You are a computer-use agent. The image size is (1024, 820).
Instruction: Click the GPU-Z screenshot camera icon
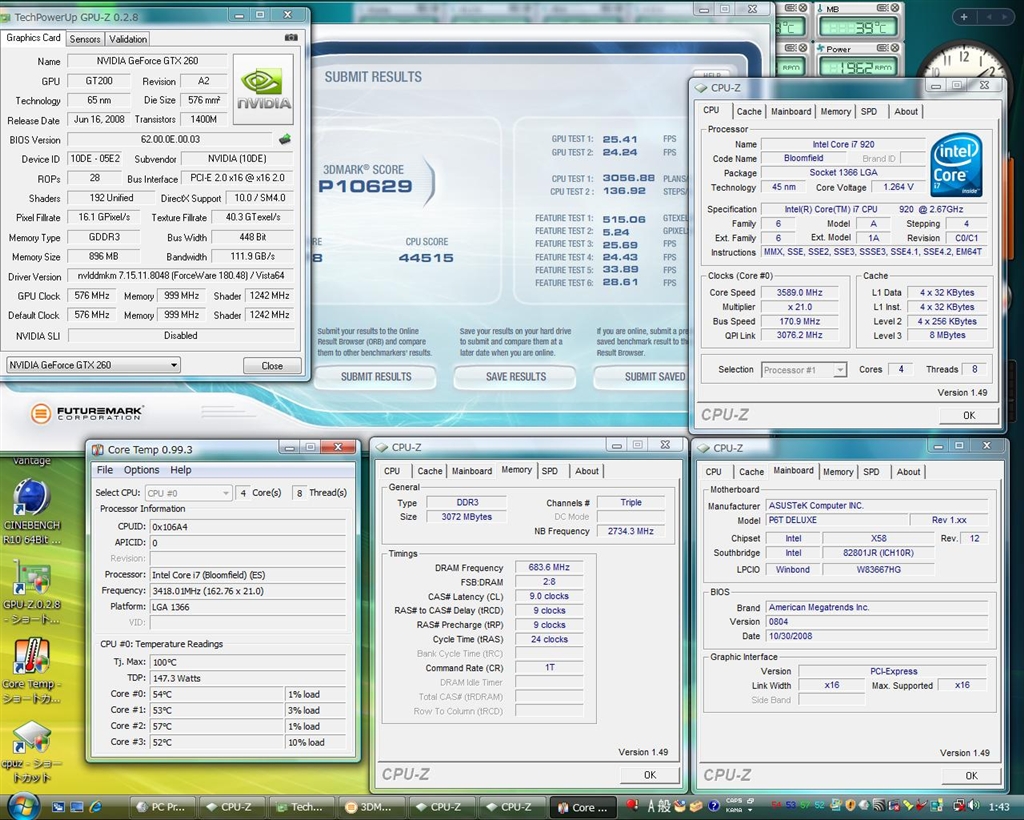pyautogui.click(x=291, y=38)
